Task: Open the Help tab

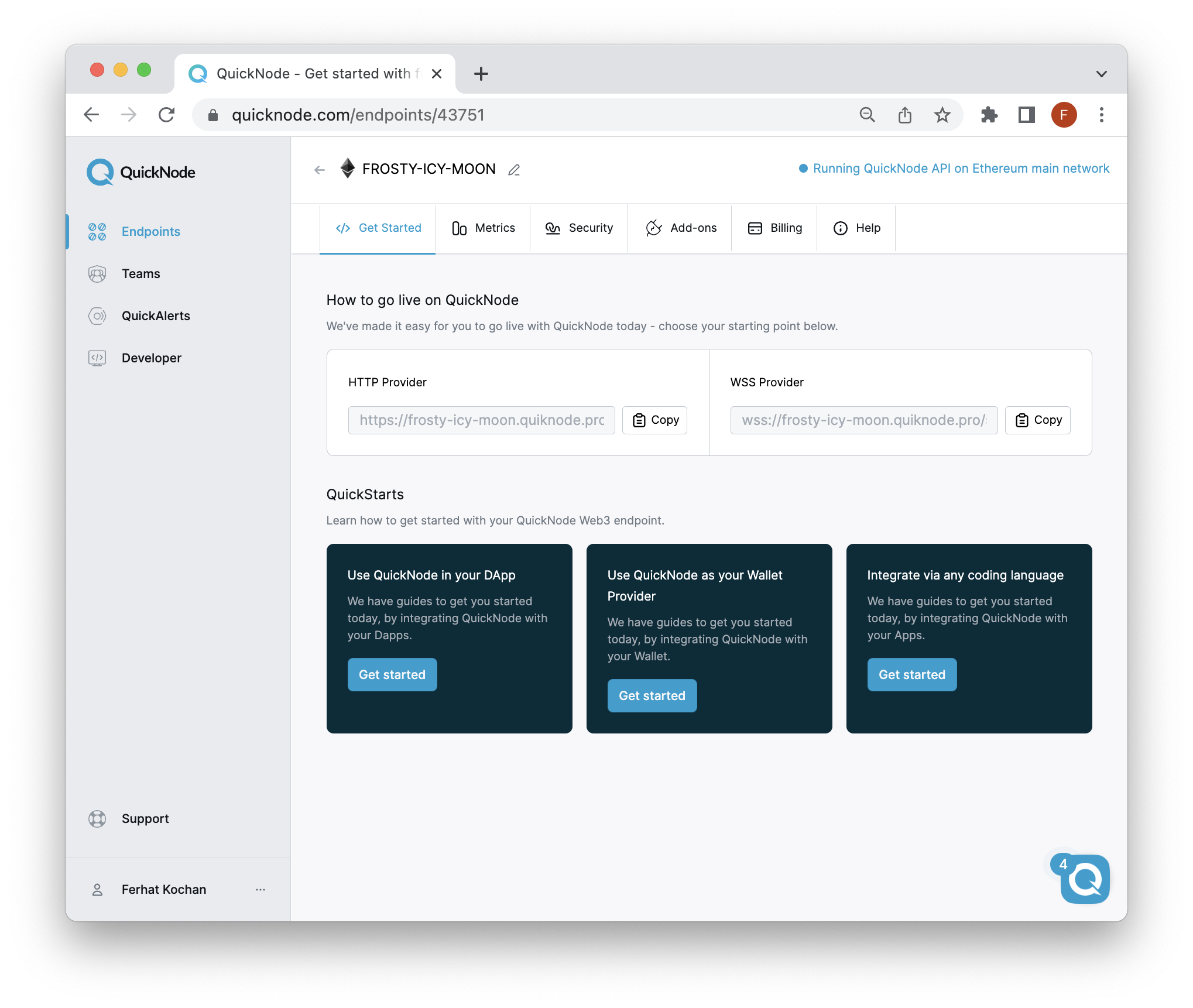Action: (x=857, y=227)
